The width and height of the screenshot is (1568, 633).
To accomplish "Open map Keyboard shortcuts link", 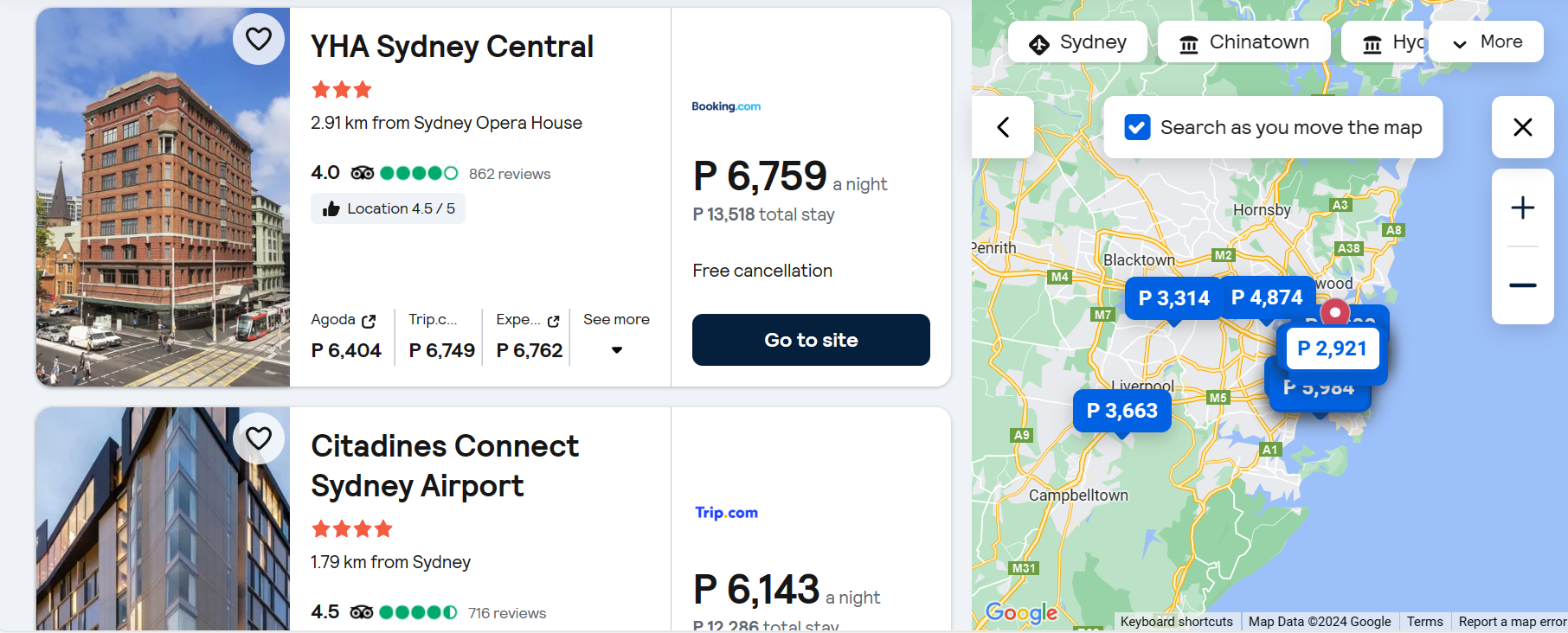I will click(x=1176, y=622).
